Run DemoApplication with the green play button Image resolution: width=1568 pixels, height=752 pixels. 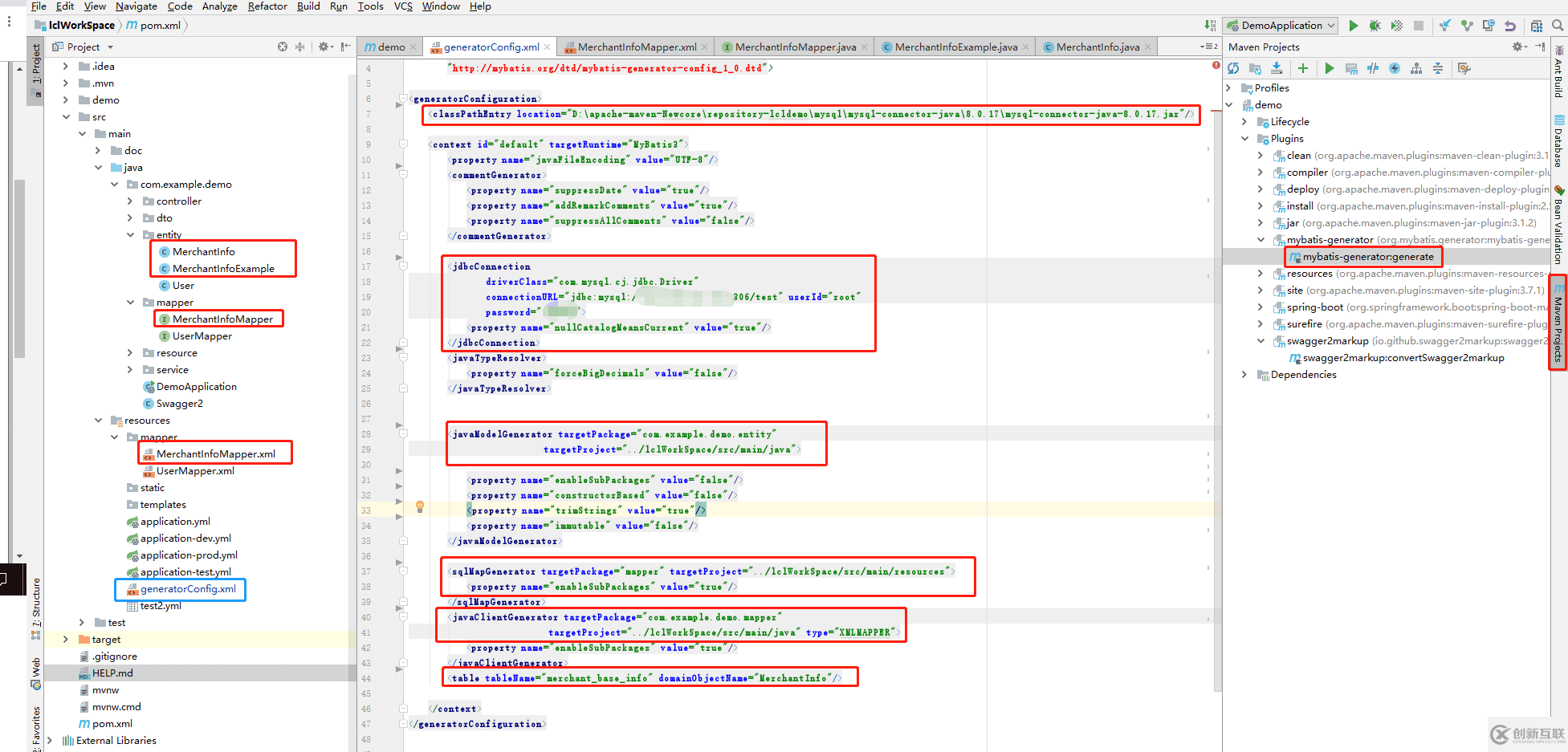tap(1353, 26)
